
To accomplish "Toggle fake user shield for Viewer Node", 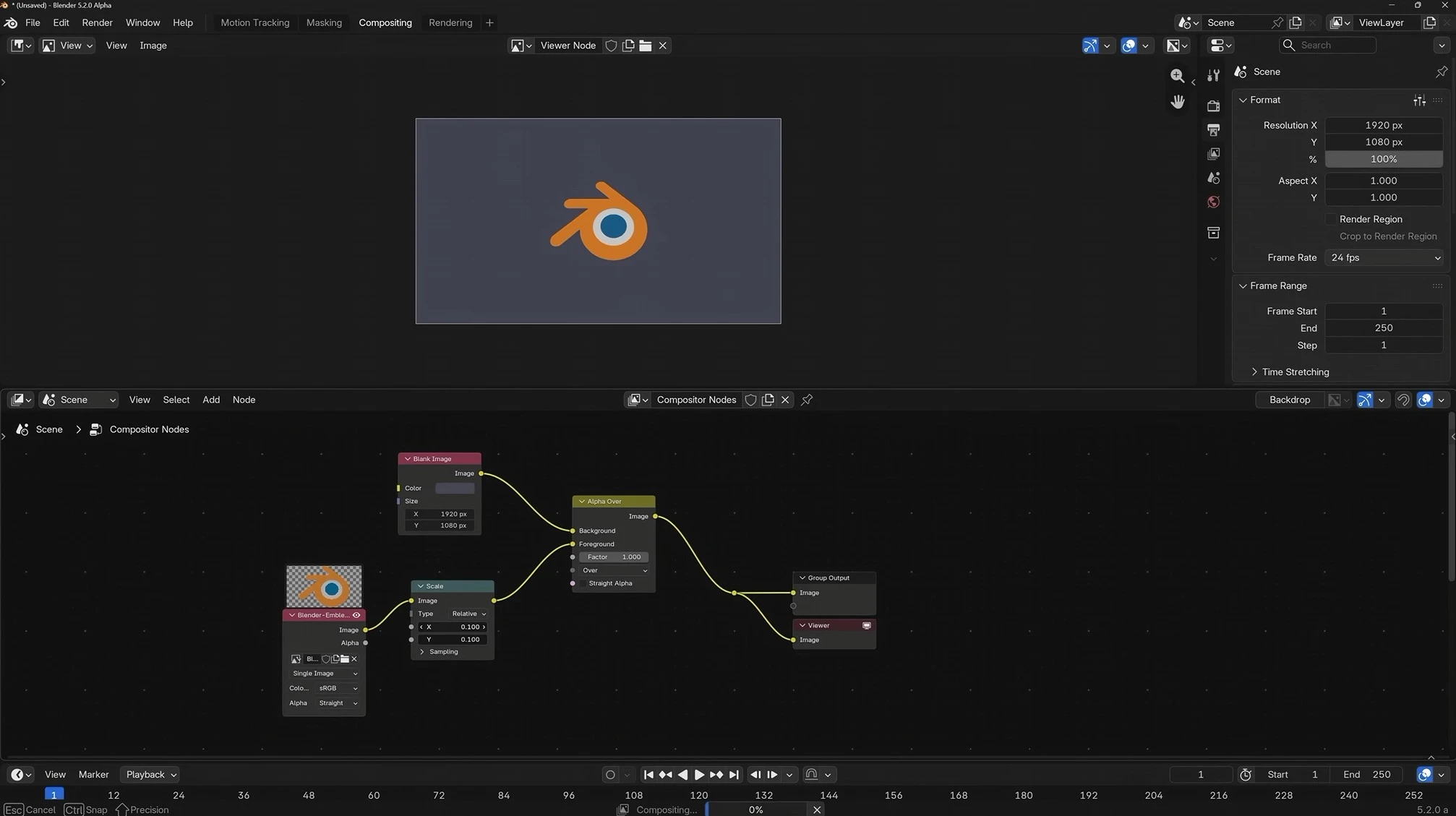I will [611, 46].
